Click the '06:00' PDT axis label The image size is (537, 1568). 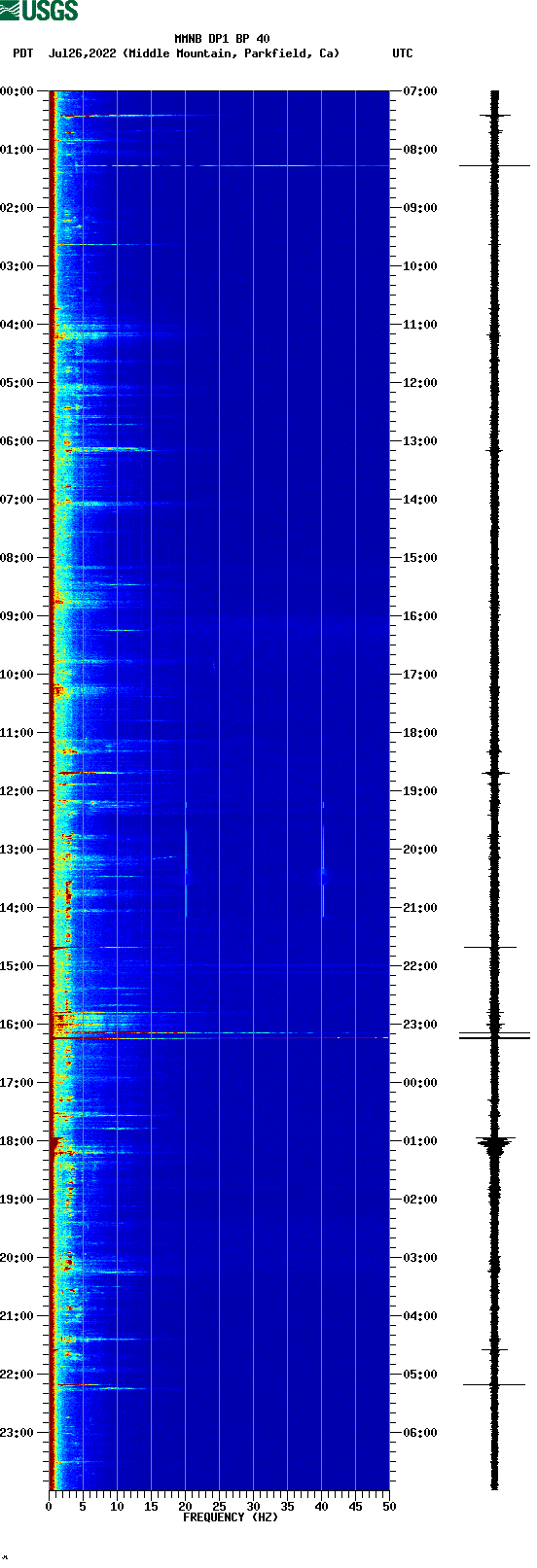pos(17,441)
